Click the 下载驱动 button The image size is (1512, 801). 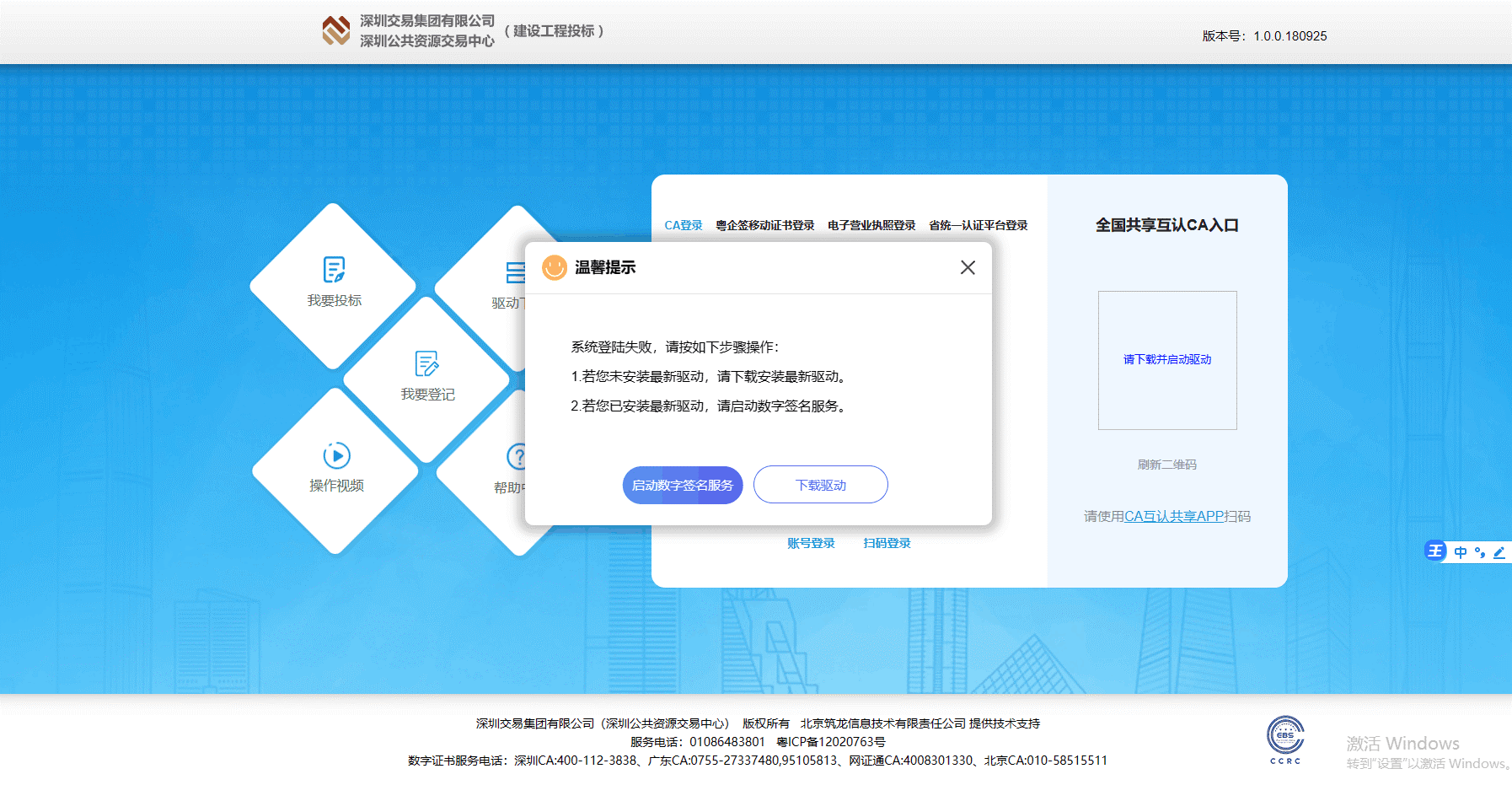pyautogui.click(x=820, y=485)
